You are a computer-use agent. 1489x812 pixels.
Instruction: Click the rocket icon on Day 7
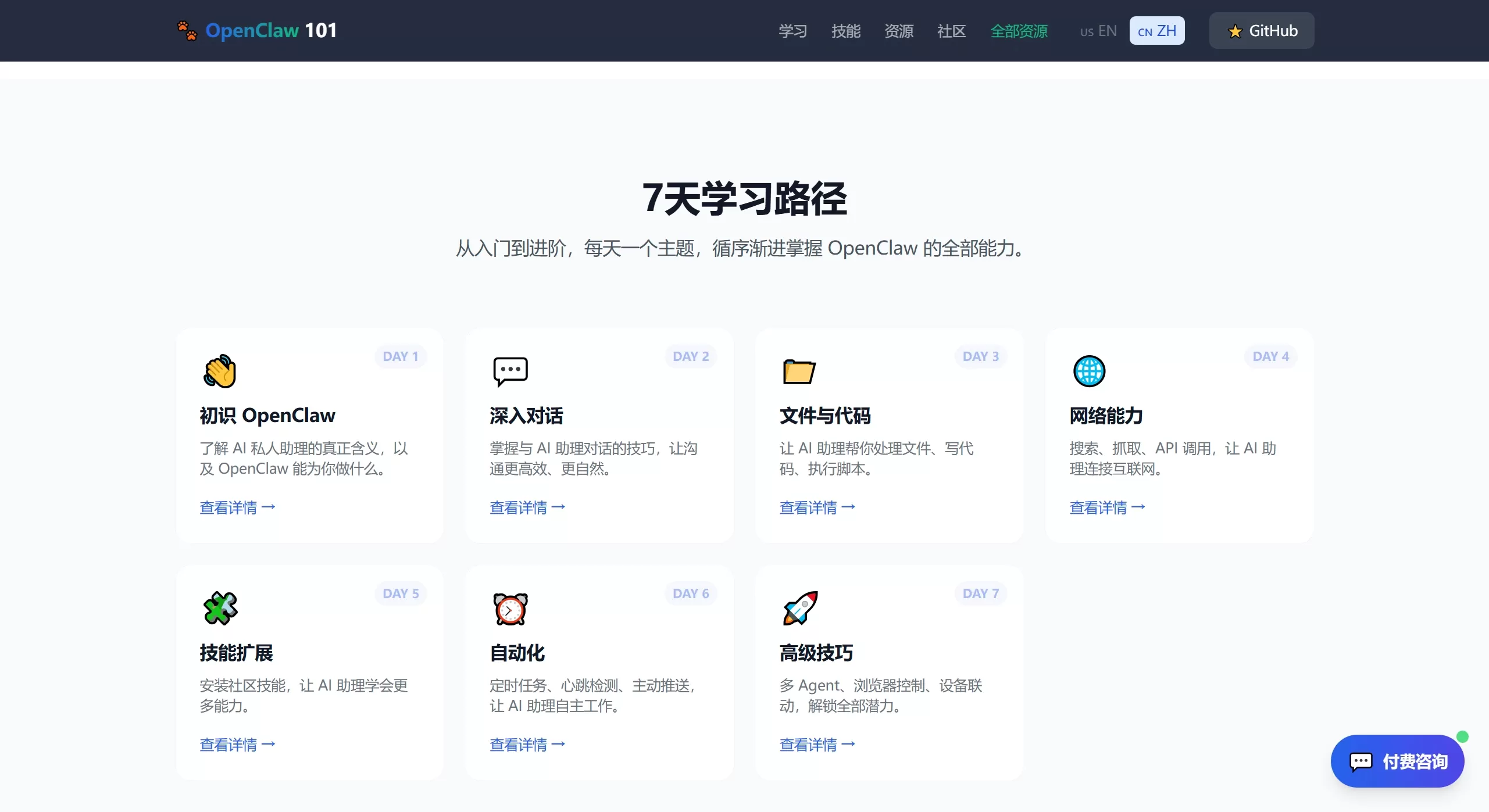[800, 608]
